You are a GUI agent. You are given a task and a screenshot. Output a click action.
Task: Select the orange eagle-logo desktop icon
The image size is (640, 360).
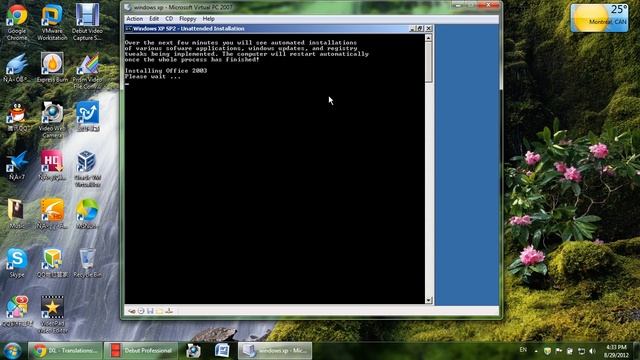click(x=52, y=214)
